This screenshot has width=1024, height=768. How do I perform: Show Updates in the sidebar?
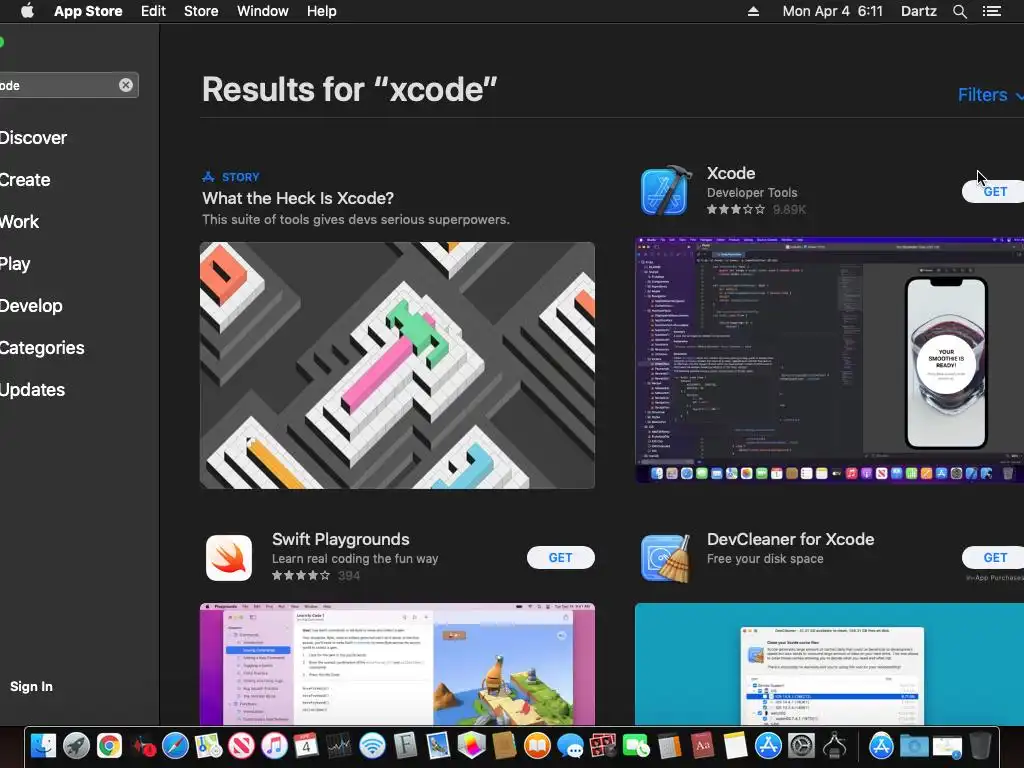(x=33, y=390)
